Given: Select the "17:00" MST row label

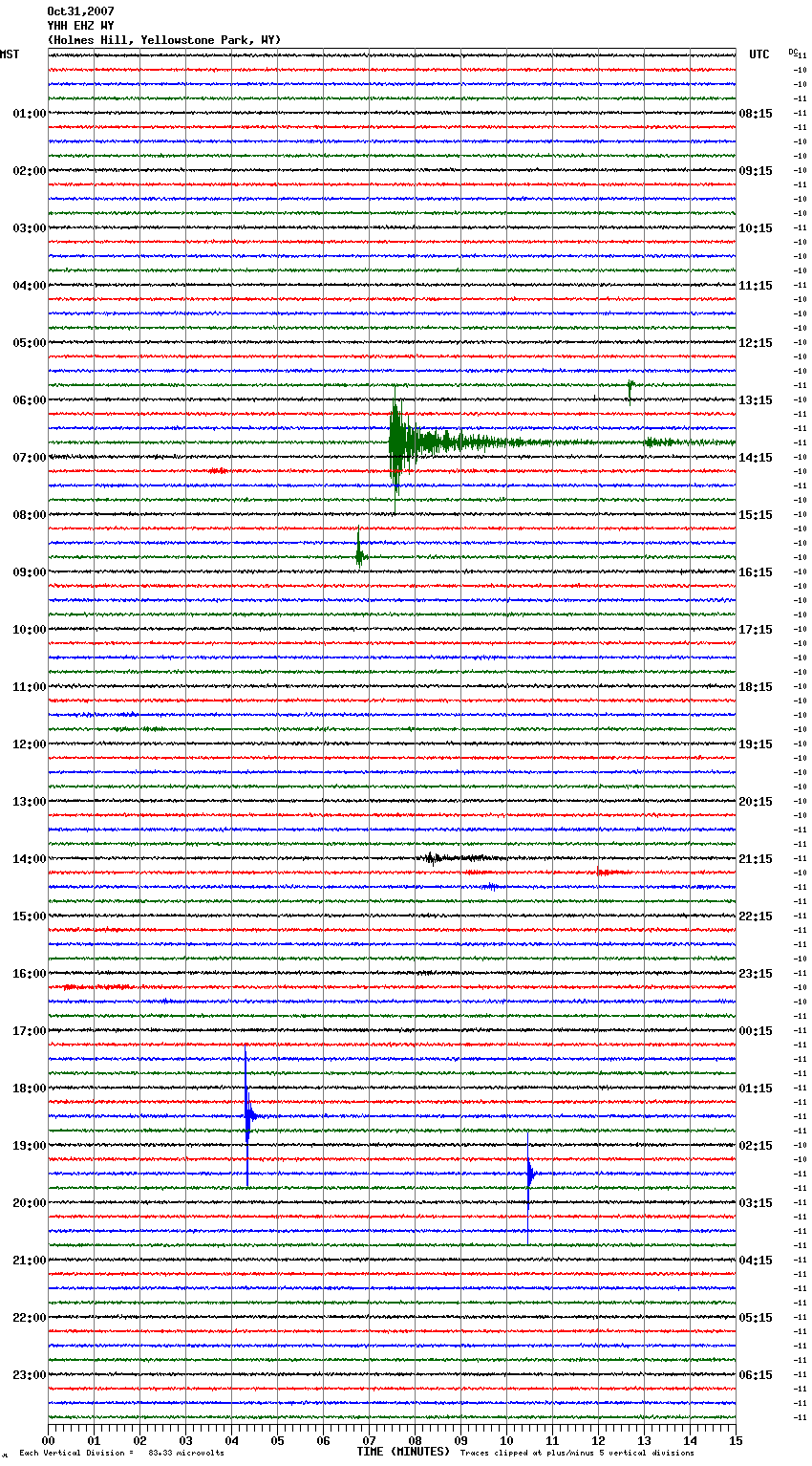Looking at the screenshot, I should (30, 1031).
